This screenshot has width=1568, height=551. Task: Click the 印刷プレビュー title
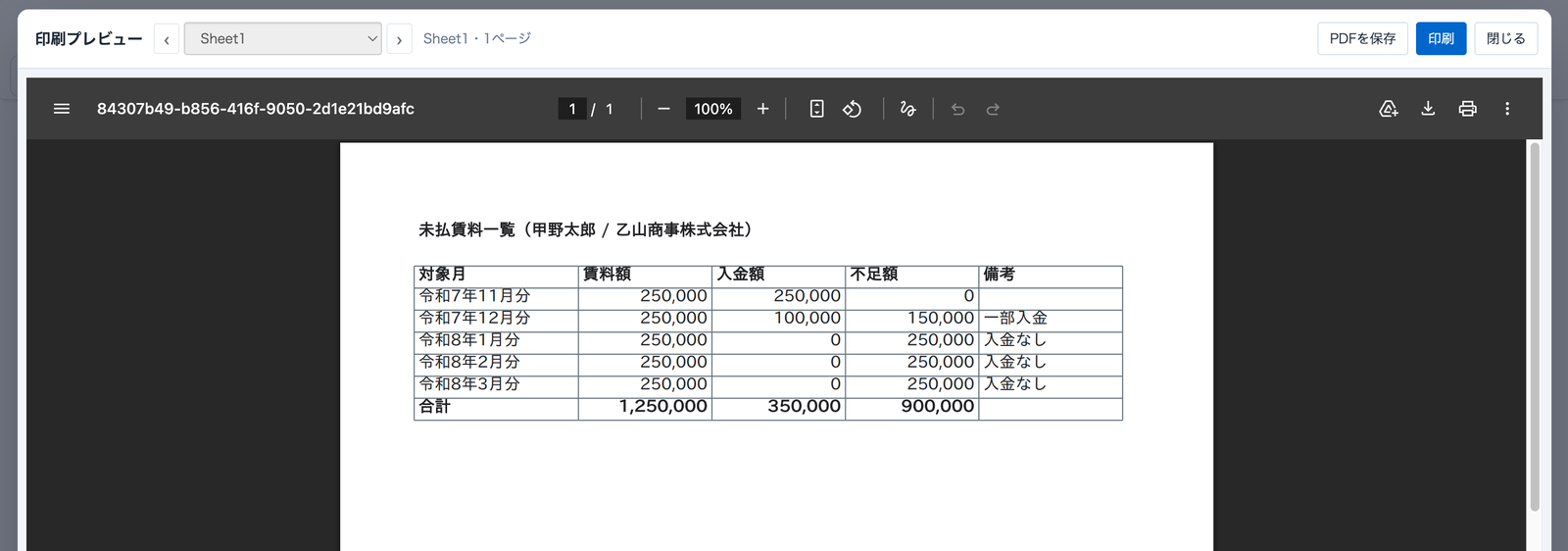click(x=89, y=39)
